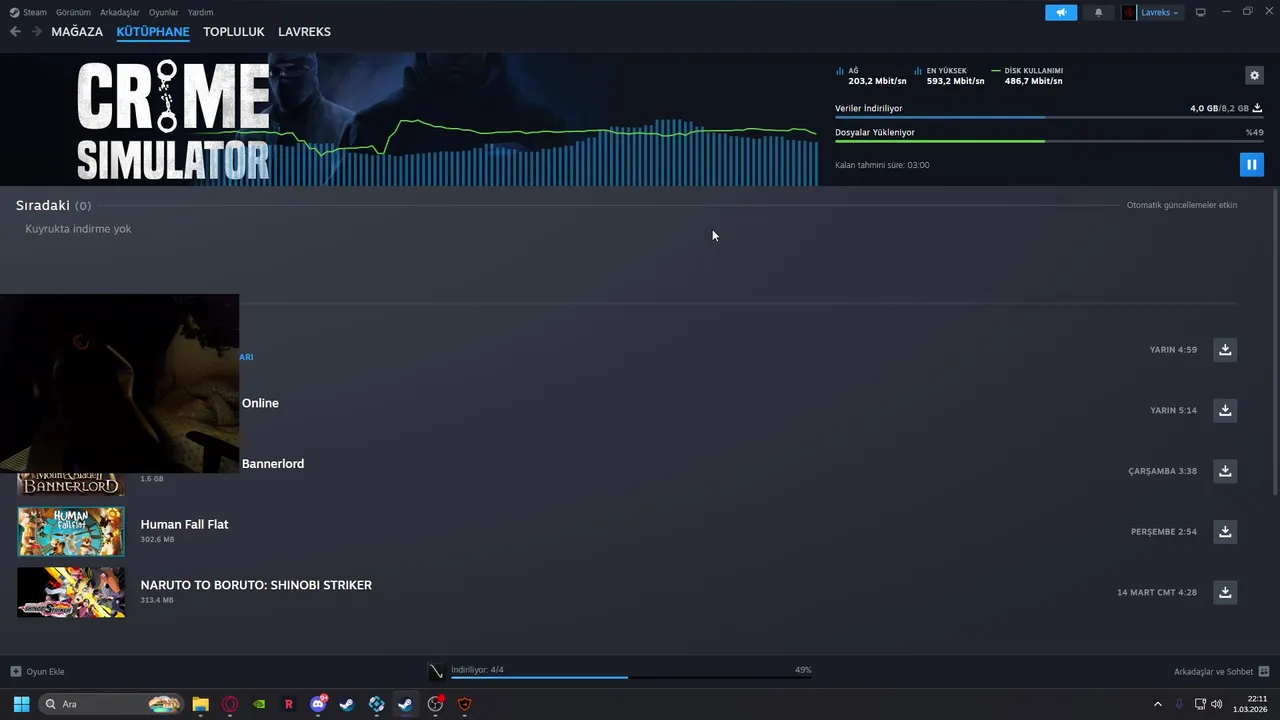Go forward with the right arrow
Screen dimensions: 1280x720
pos(37,32)
